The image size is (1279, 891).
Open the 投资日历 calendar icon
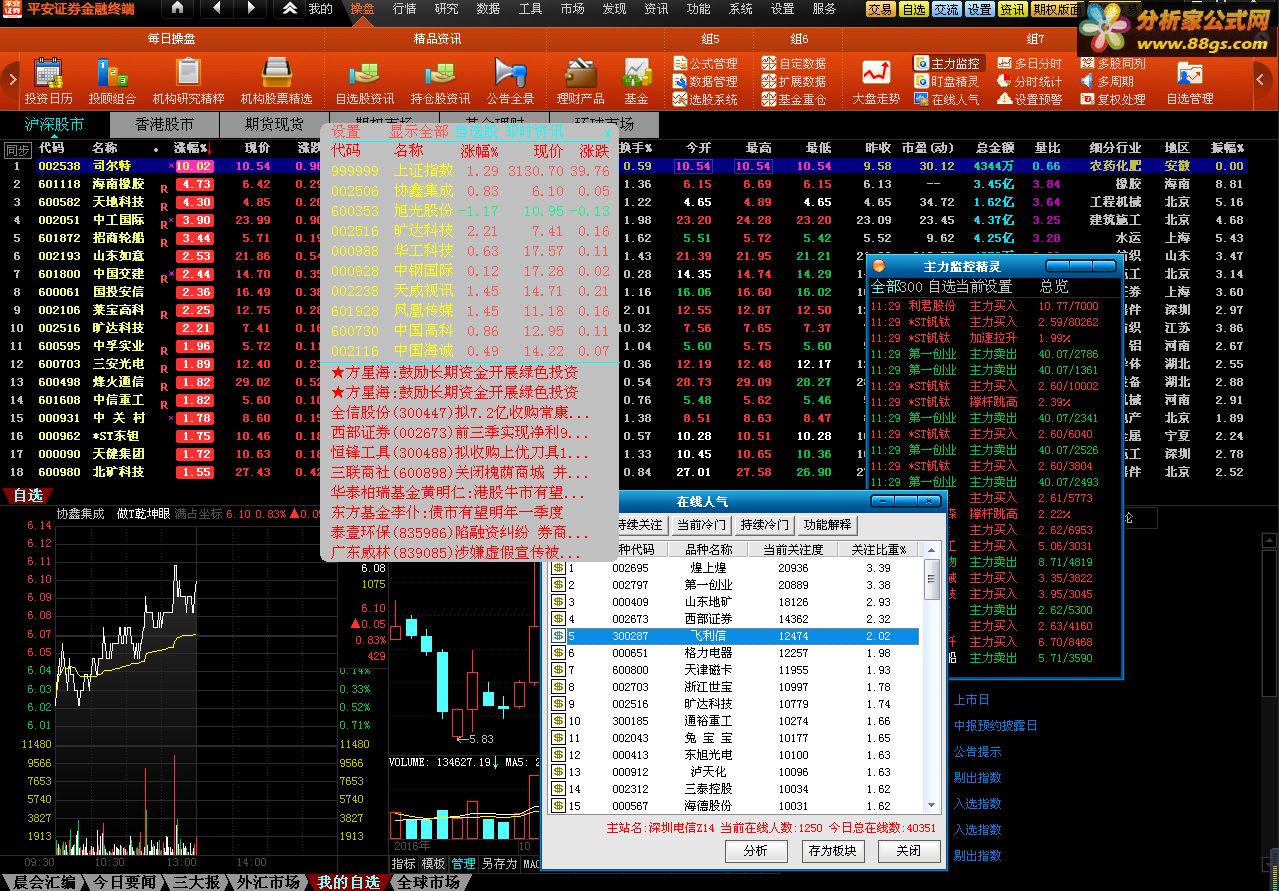tap(48, 81)
